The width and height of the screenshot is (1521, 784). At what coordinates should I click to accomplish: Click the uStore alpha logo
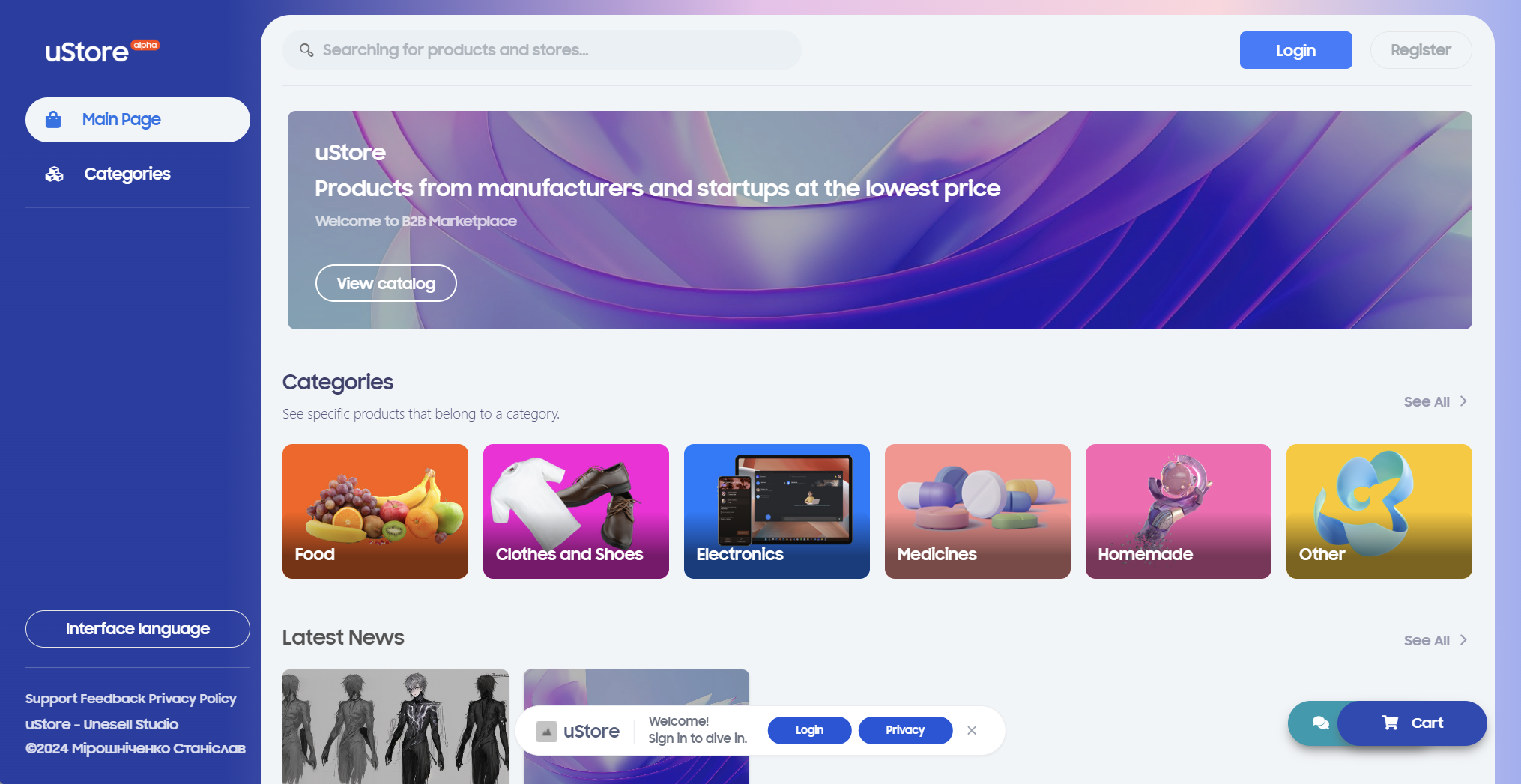102,51
